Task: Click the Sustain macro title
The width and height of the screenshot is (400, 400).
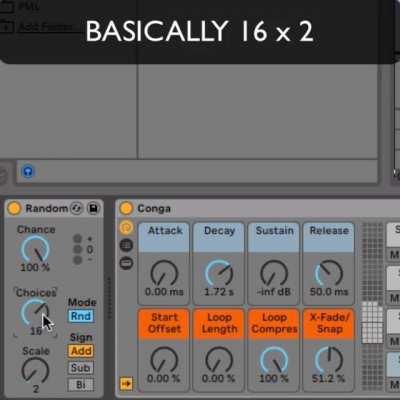Action: tap(274, 231)
